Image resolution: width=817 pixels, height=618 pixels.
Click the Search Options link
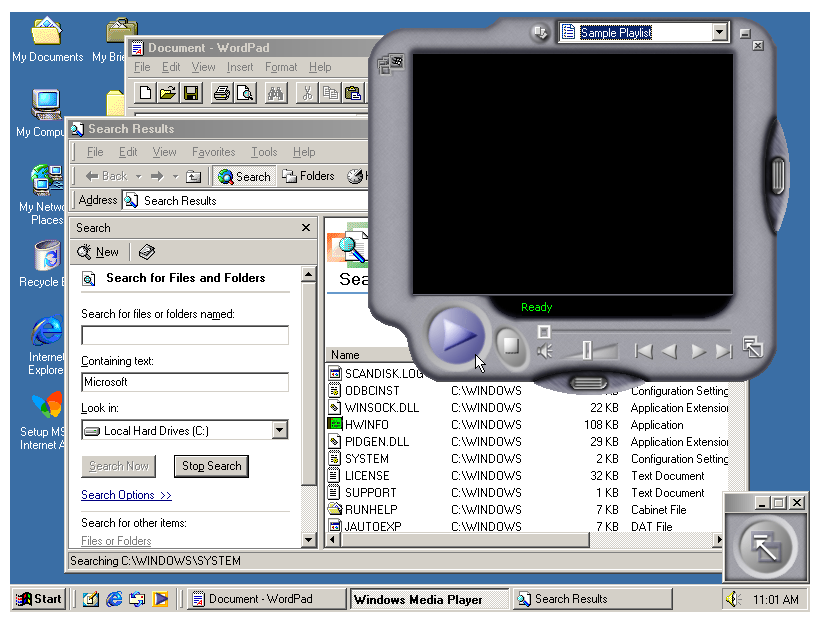click(x=126, y=495)
